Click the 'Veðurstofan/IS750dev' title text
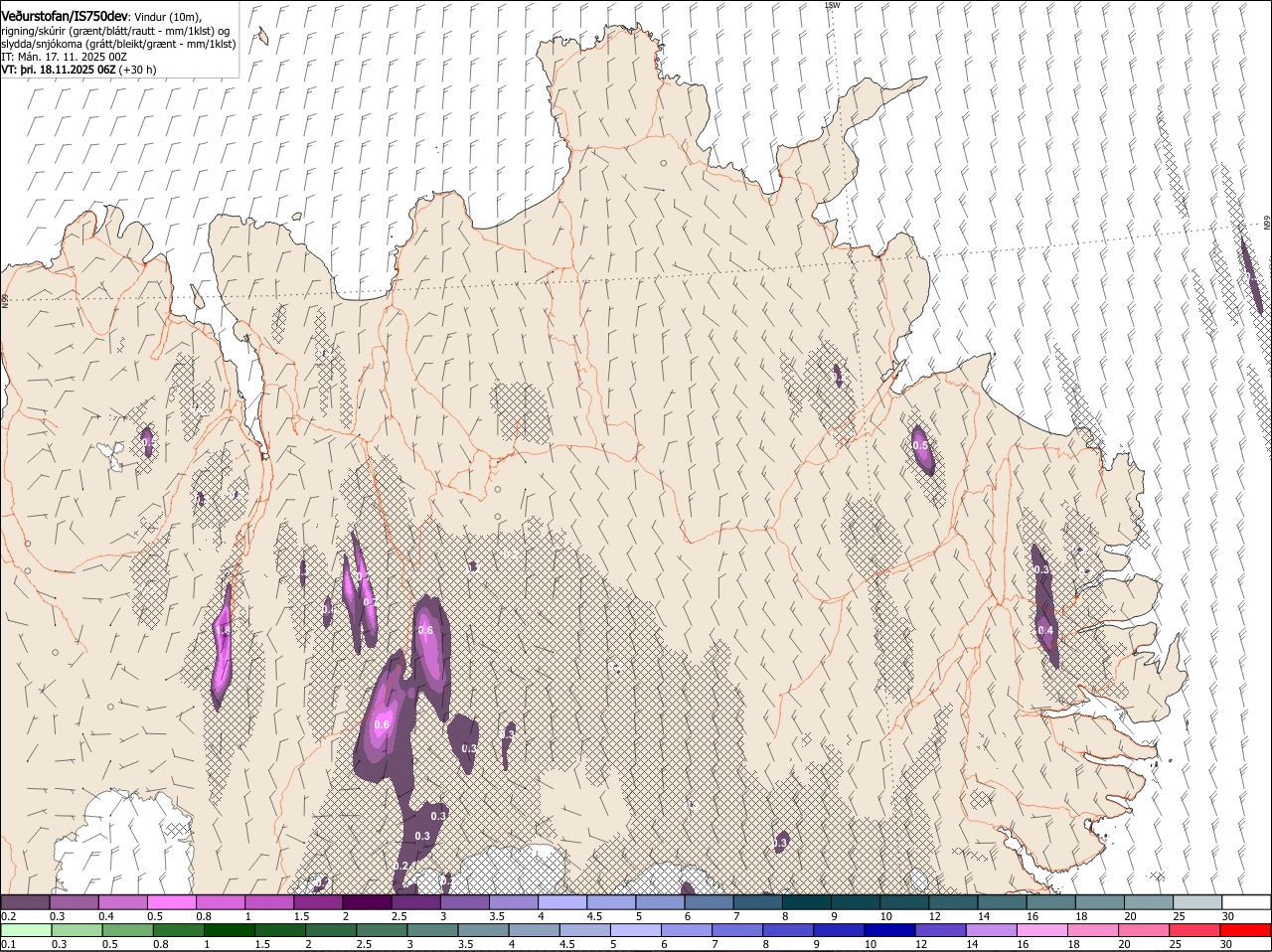This screenshot has width=1272, height=952. 65,16
